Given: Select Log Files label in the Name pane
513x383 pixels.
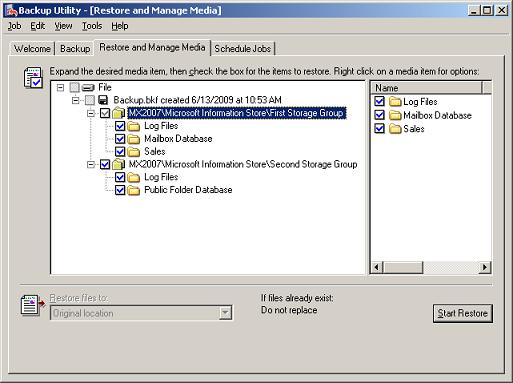Looking at the screenshot, I should (x=420, y=101).
